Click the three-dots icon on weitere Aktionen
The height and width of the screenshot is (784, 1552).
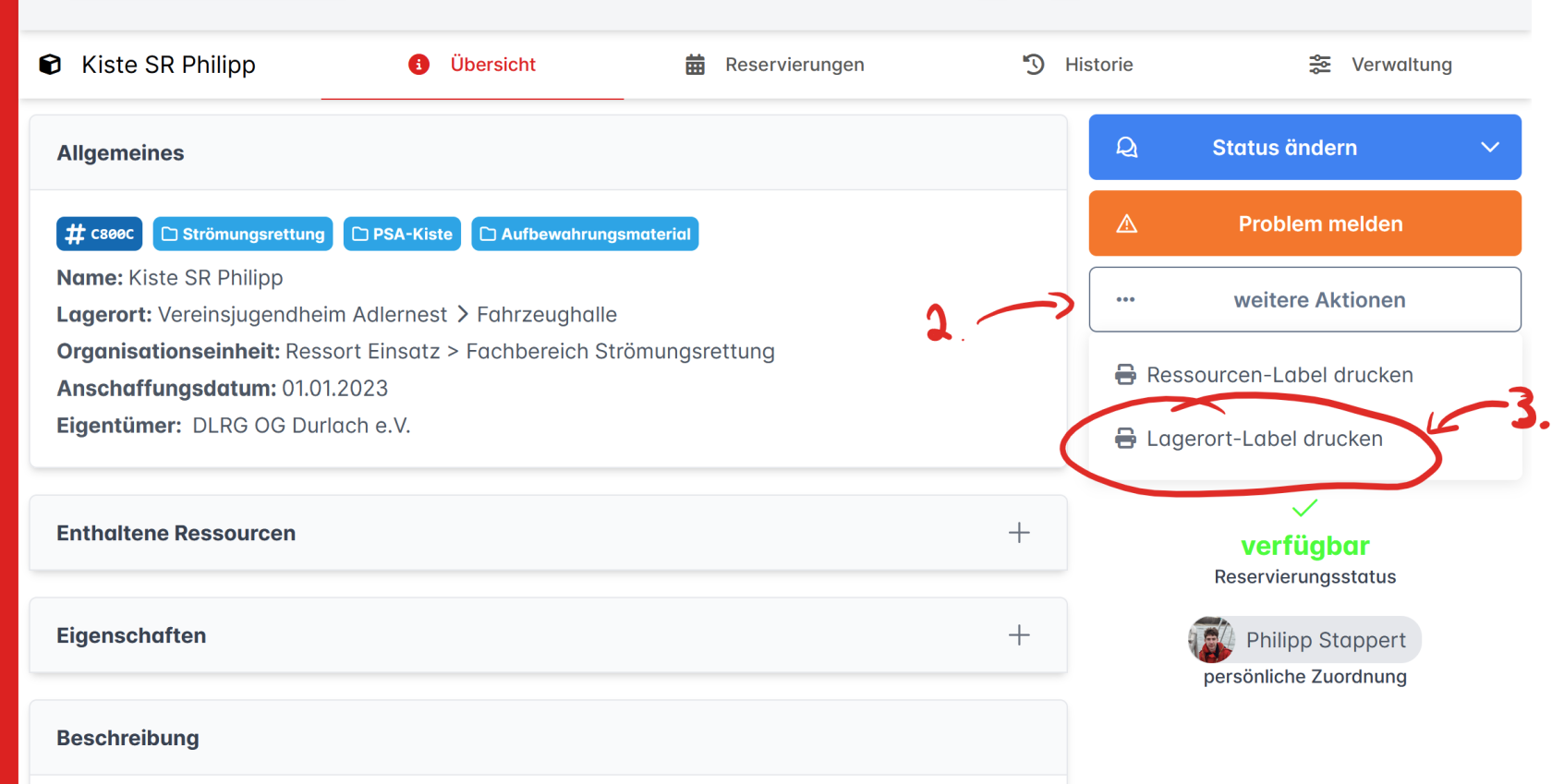point(1125,300)
